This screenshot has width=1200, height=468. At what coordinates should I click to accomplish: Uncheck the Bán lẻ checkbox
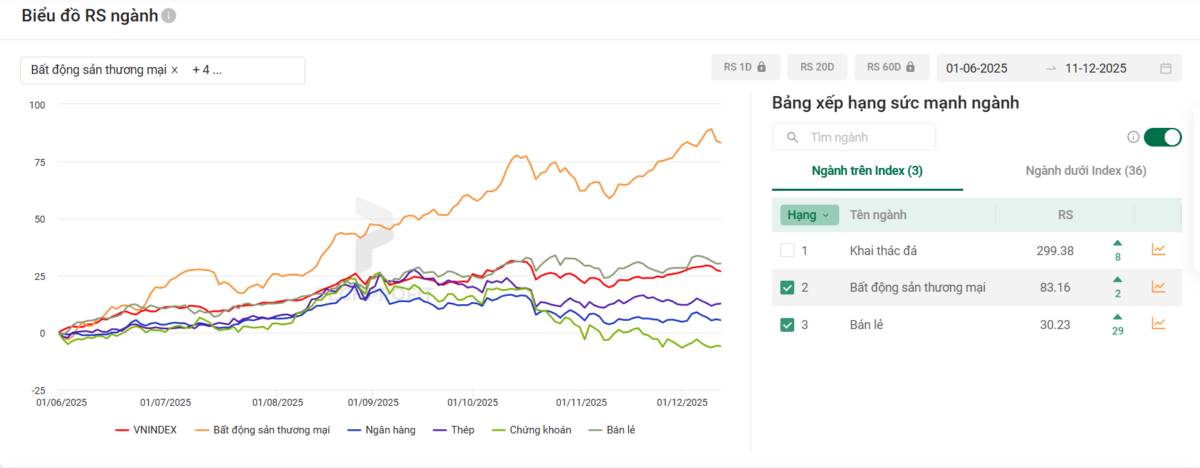tap(787, 324)
